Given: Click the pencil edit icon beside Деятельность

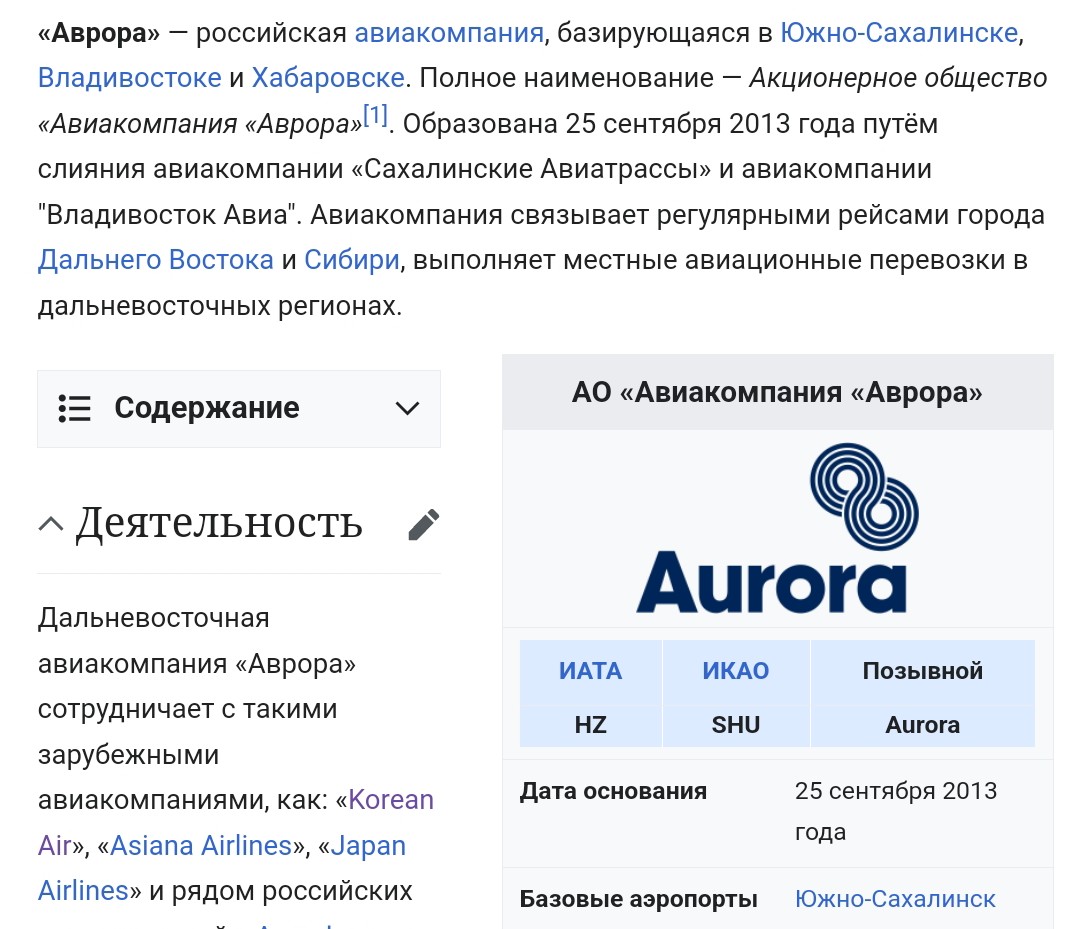Looking at the screenshot, I should (x=423, y=525).
